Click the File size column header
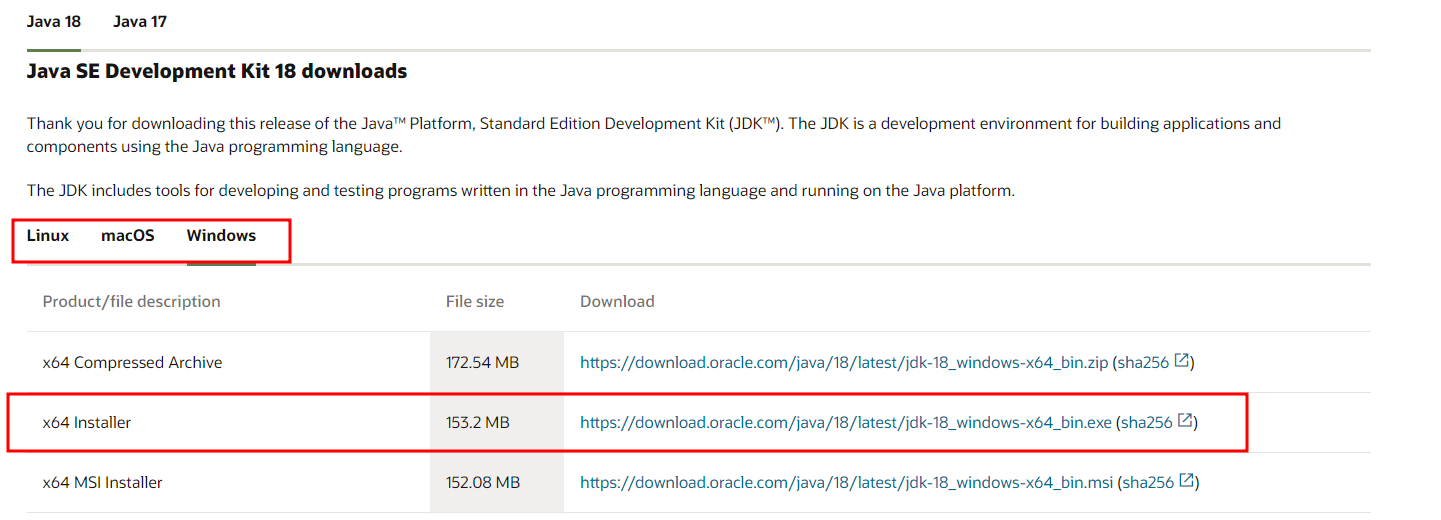 coord(475,301)
